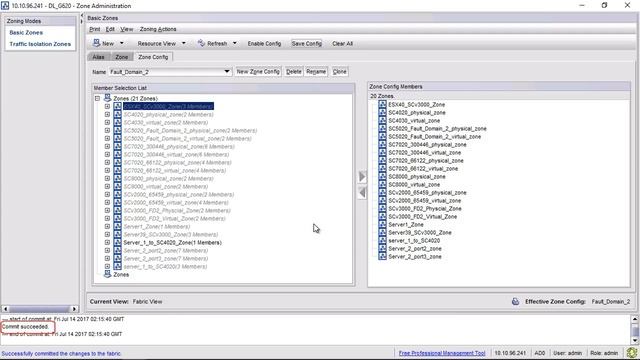Click the left panel scroll right arrow

[x=74, y=309]
